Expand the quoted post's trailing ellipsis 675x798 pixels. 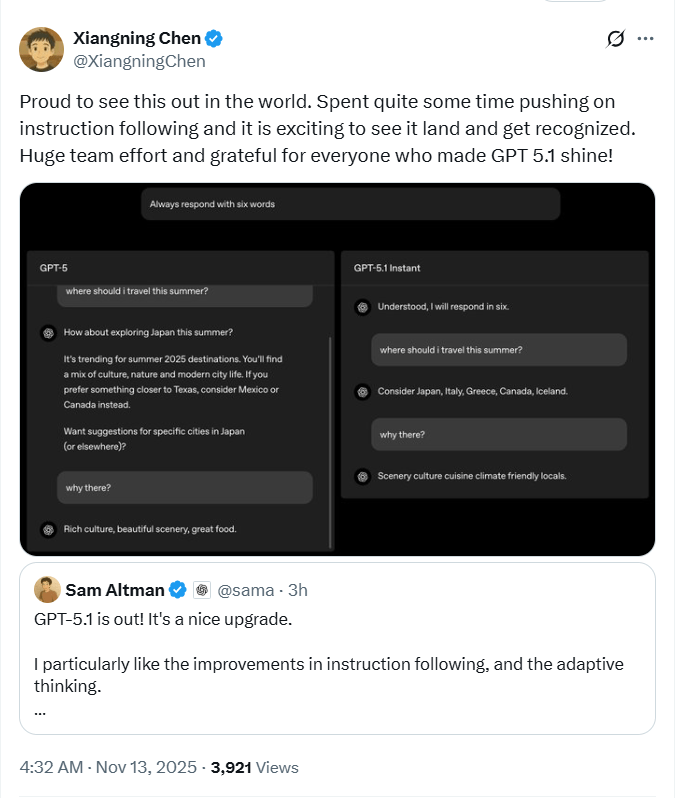[x=40, y=711]
